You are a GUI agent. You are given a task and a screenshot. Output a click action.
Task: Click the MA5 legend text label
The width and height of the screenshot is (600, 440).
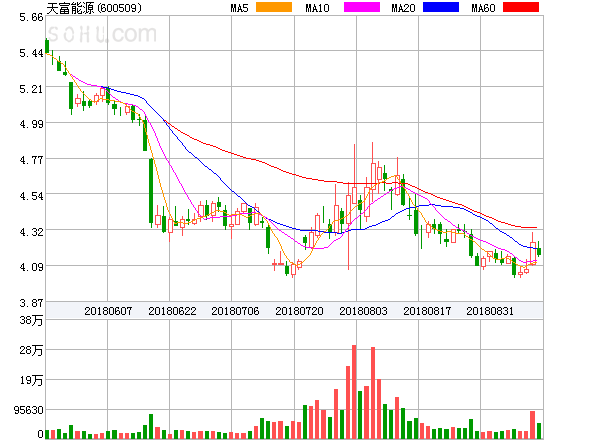[240, 8]
